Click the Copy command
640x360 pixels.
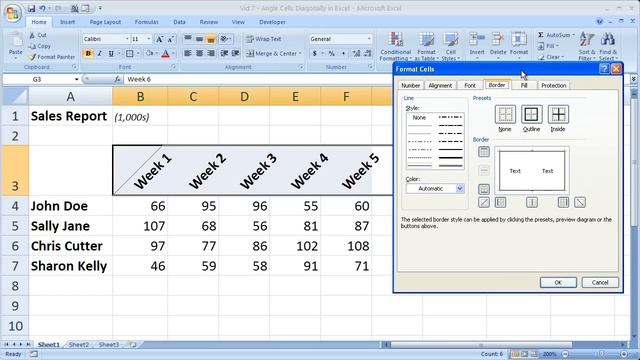click(40, 46)
